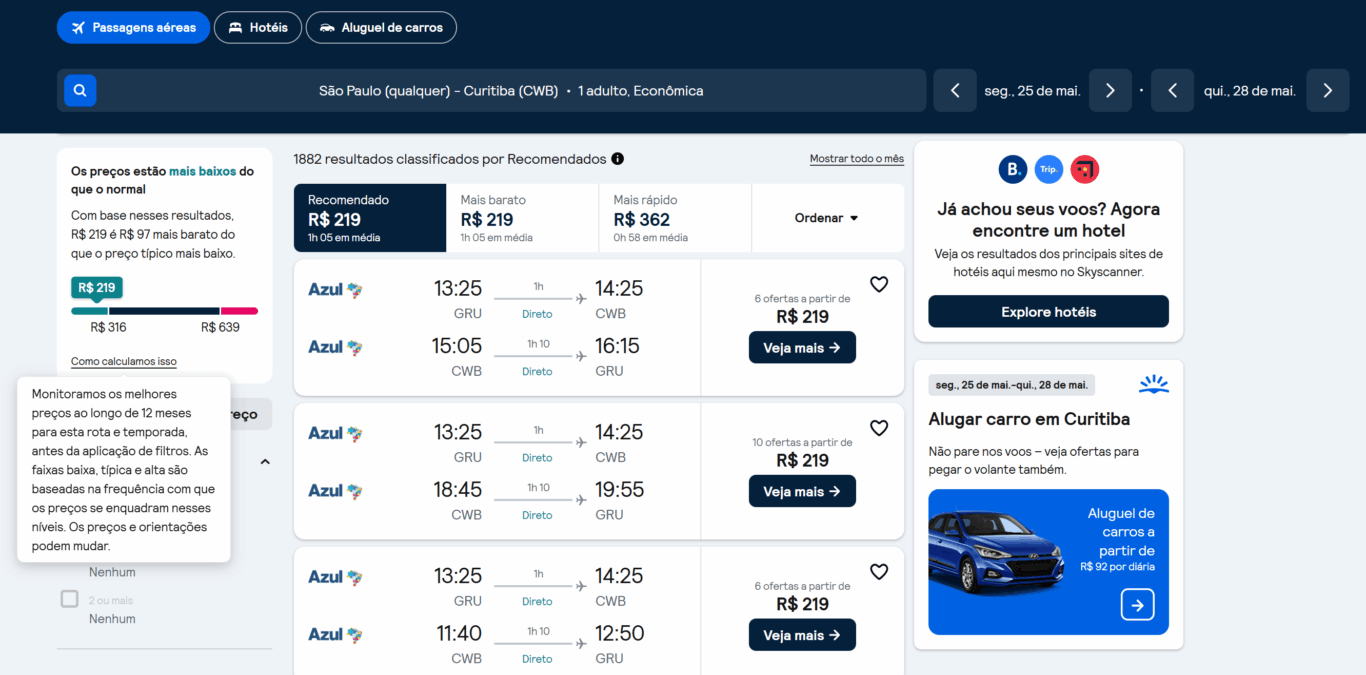Click the arrow icon on the car rental banner
This screenshot has width=1366, height=675.
tap(1137, 605)
